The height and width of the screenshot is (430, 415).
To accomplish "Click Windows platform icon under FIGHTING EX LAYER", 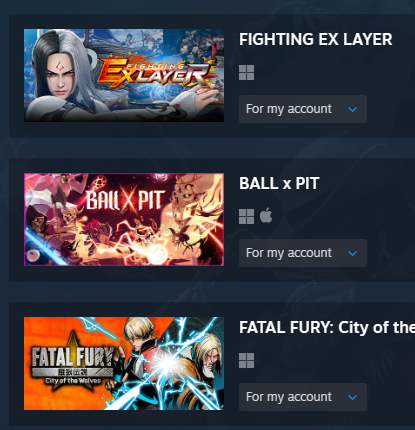I will coord(246,72).
